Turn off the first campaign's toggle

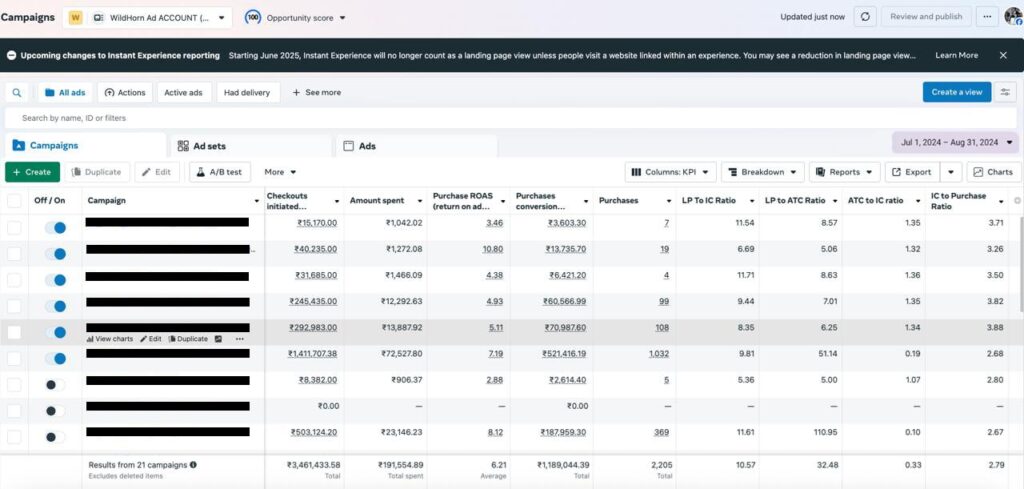55,228
